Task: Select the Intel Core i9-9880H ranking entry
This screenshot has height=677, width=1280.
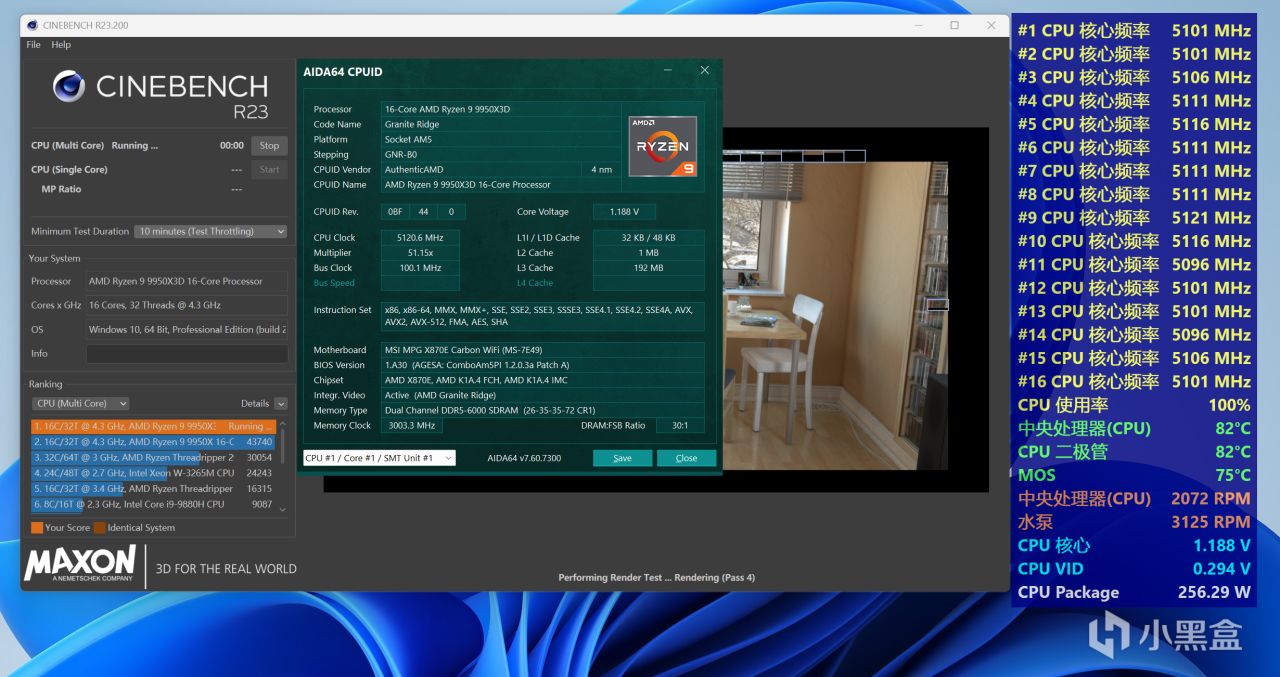Action: (150, 504)
